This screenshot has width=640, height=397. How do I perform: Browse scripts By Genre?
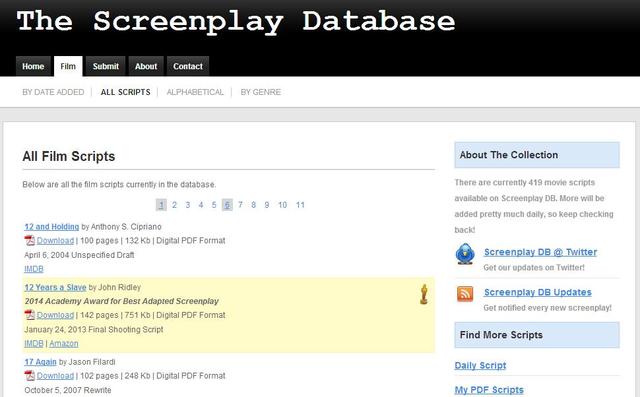[x=260, y=92]
